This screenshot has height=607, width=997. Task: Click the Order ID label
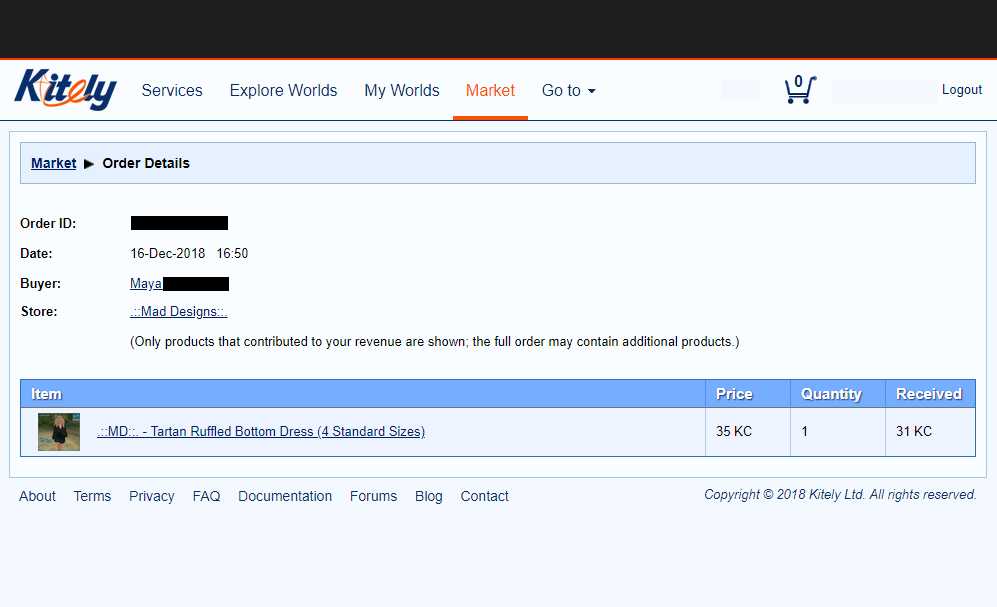pyautogui.click(x=48, y=224)
